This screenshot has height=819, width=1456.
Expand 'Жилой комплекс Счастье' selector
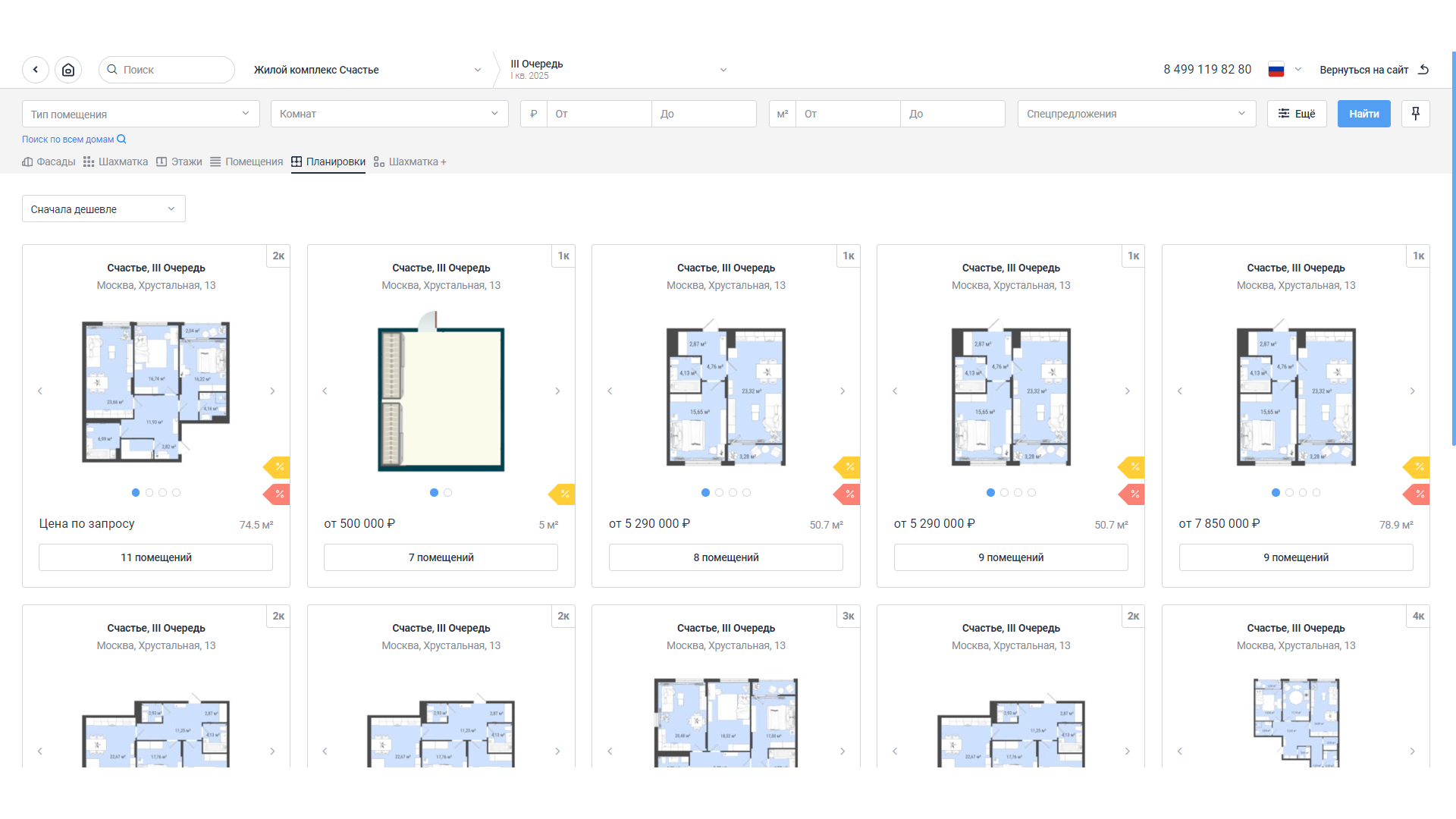pyautogui.click(x=369, y=70)
